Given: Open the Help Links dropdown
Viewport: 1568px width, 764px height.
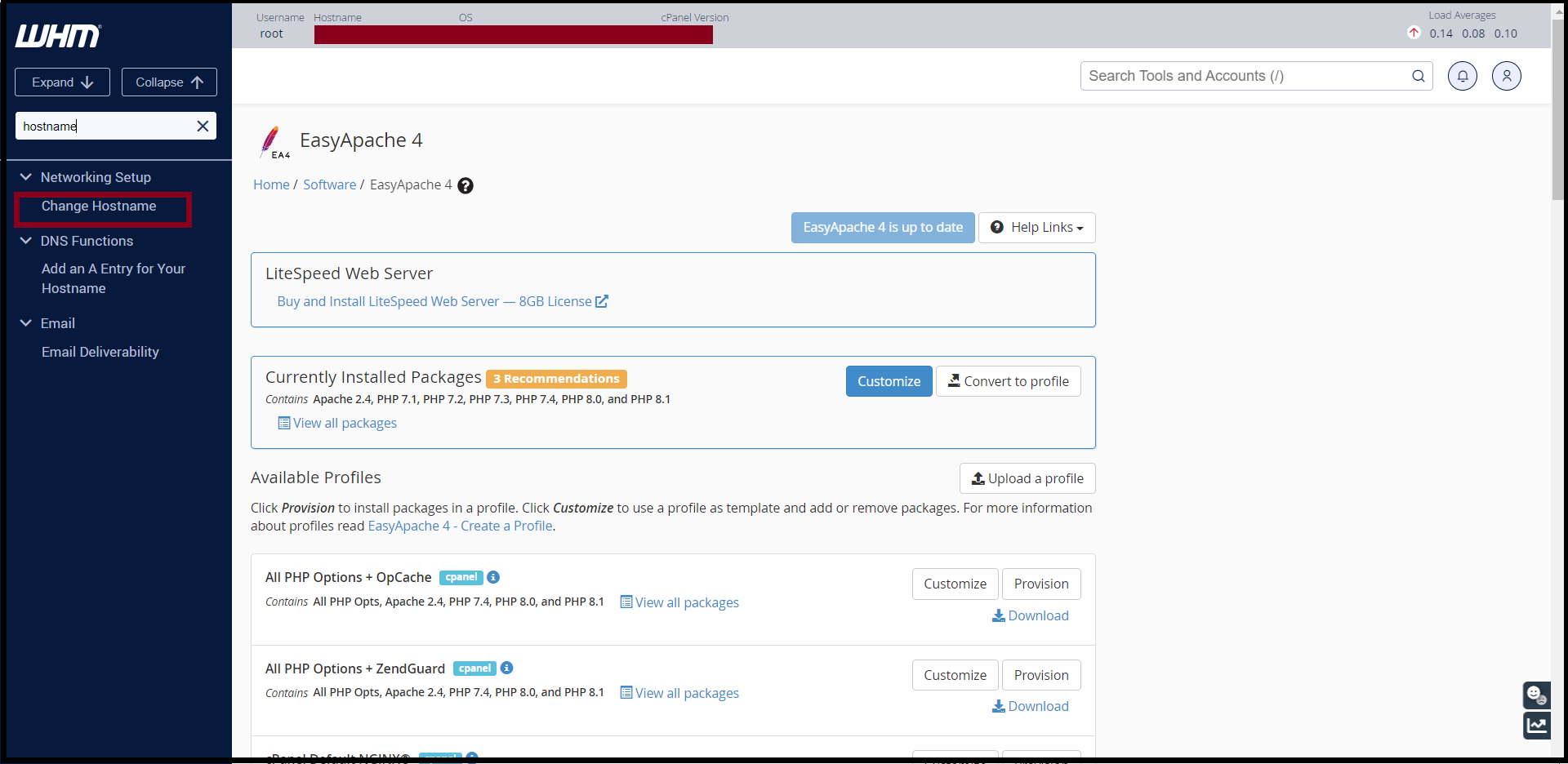Looking at the screenshot, I should coord(1037,228).
